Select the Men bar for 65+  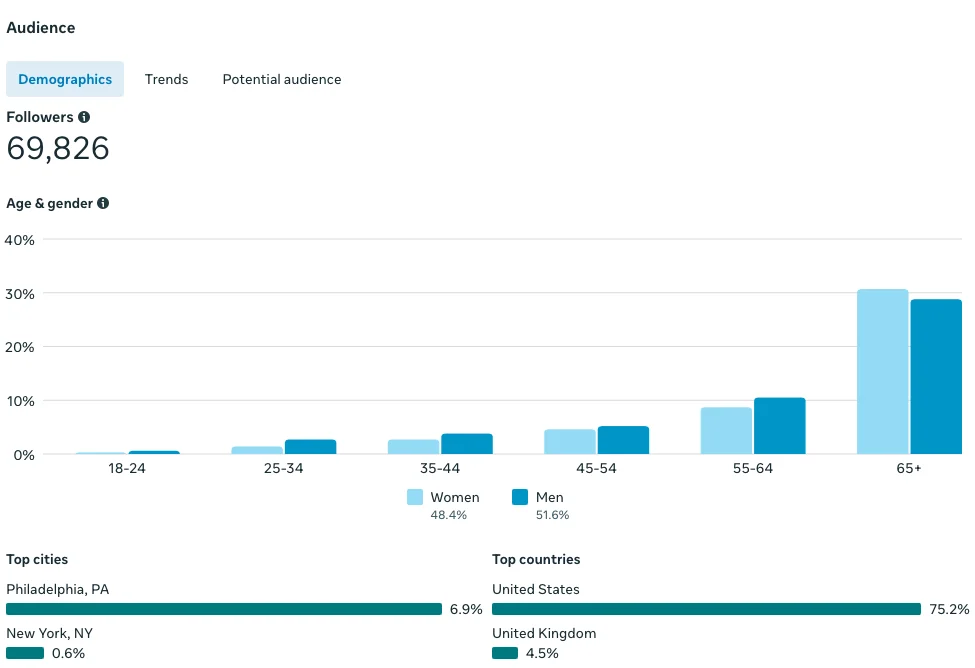tap(935, 377)
